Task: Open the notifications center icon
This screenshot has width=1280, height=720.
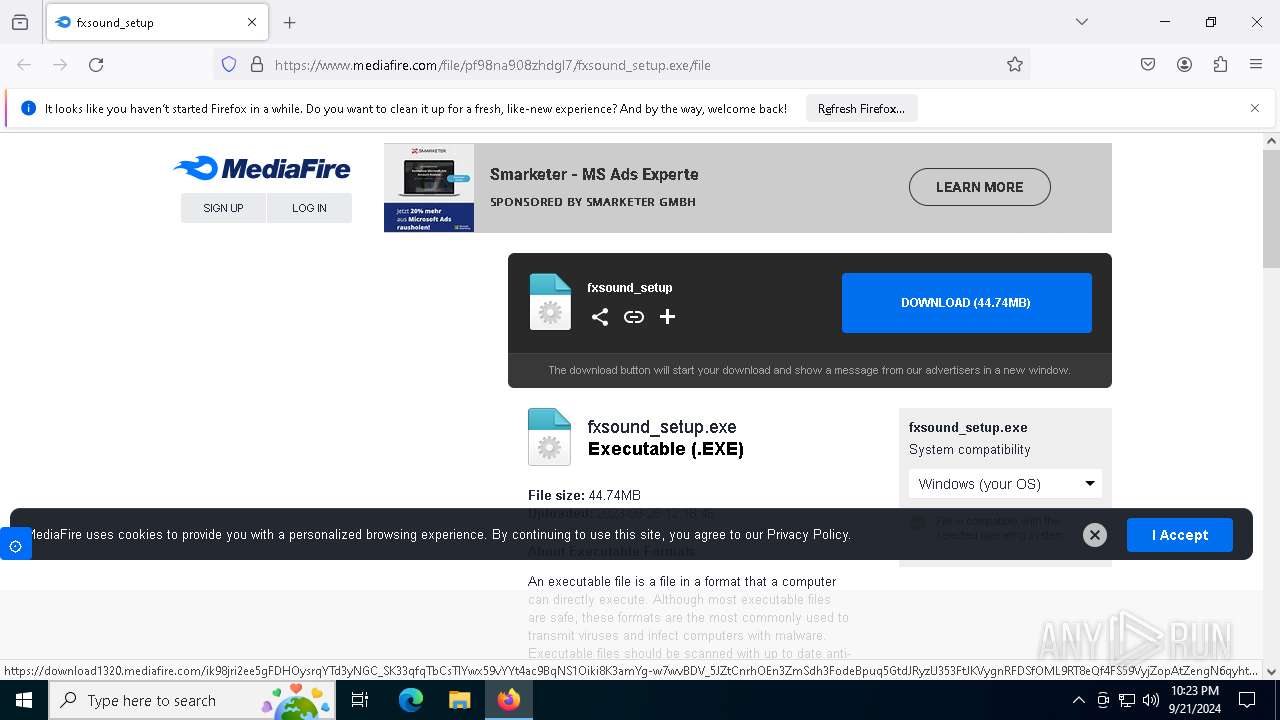Action: (x=1247, y=700)
